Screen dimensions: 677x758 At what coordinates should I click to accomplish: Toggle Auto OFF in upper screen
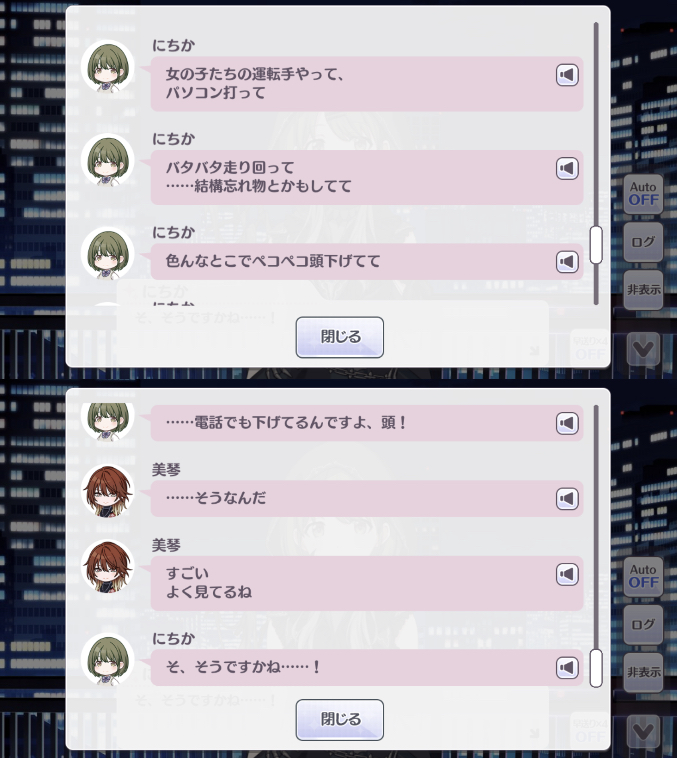643,194
